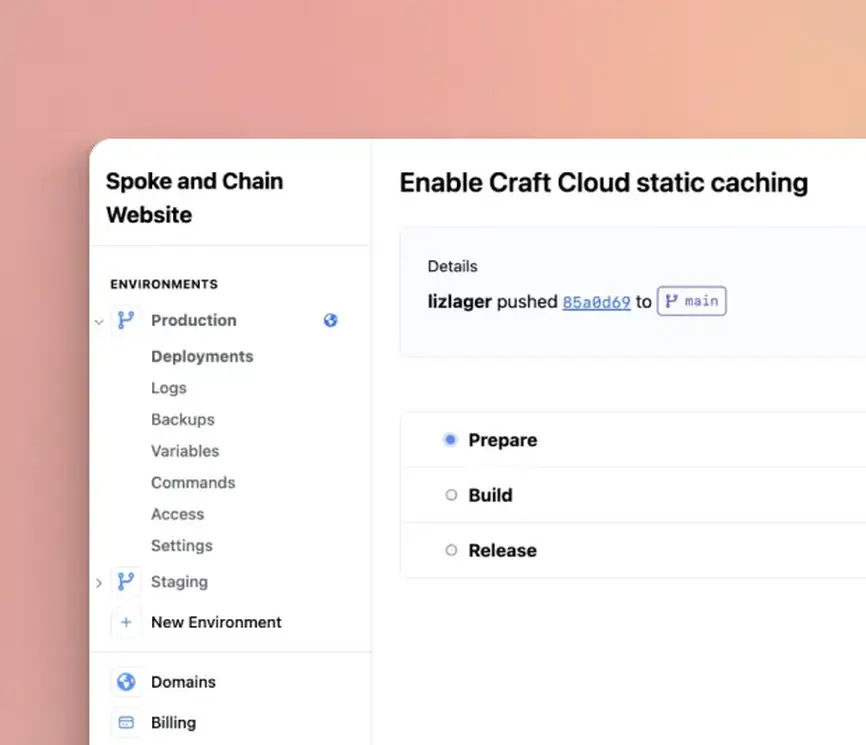Collapse the Production environment chevron
Viewport: 866px width, 745px height.
pos(99,321)
